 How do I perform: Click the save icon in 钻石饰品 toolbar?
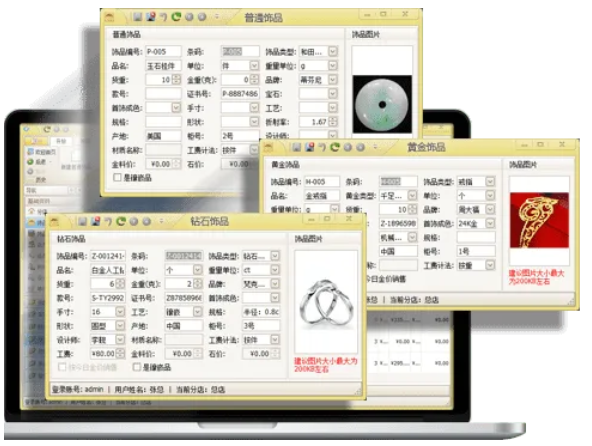tap(82, 222)
